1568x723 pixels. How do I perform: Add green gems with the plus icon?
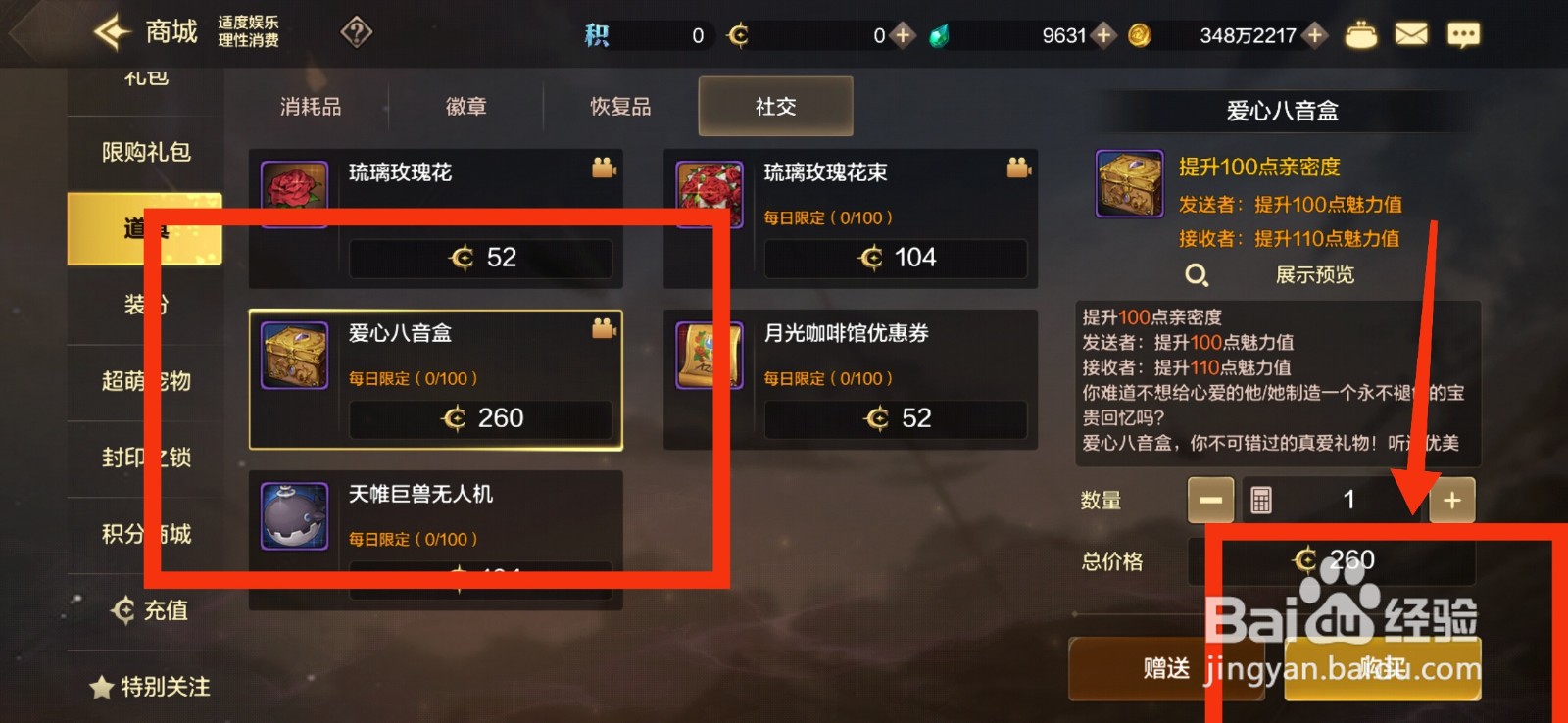(1103, 35)
